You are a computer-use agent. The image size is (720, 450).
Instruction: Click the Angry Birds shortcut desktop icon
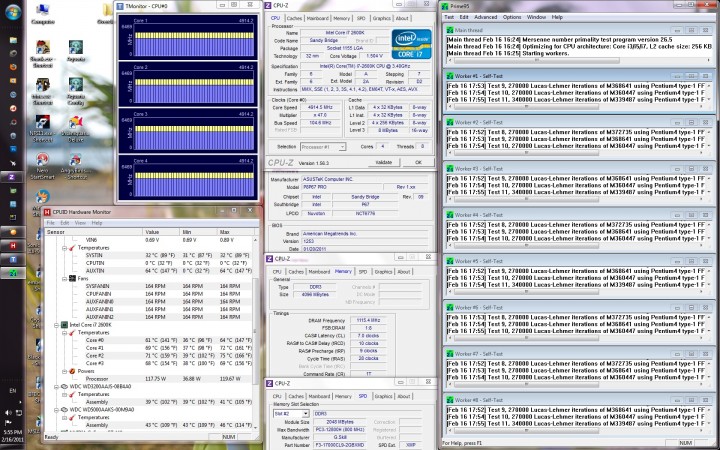[75, 166]
